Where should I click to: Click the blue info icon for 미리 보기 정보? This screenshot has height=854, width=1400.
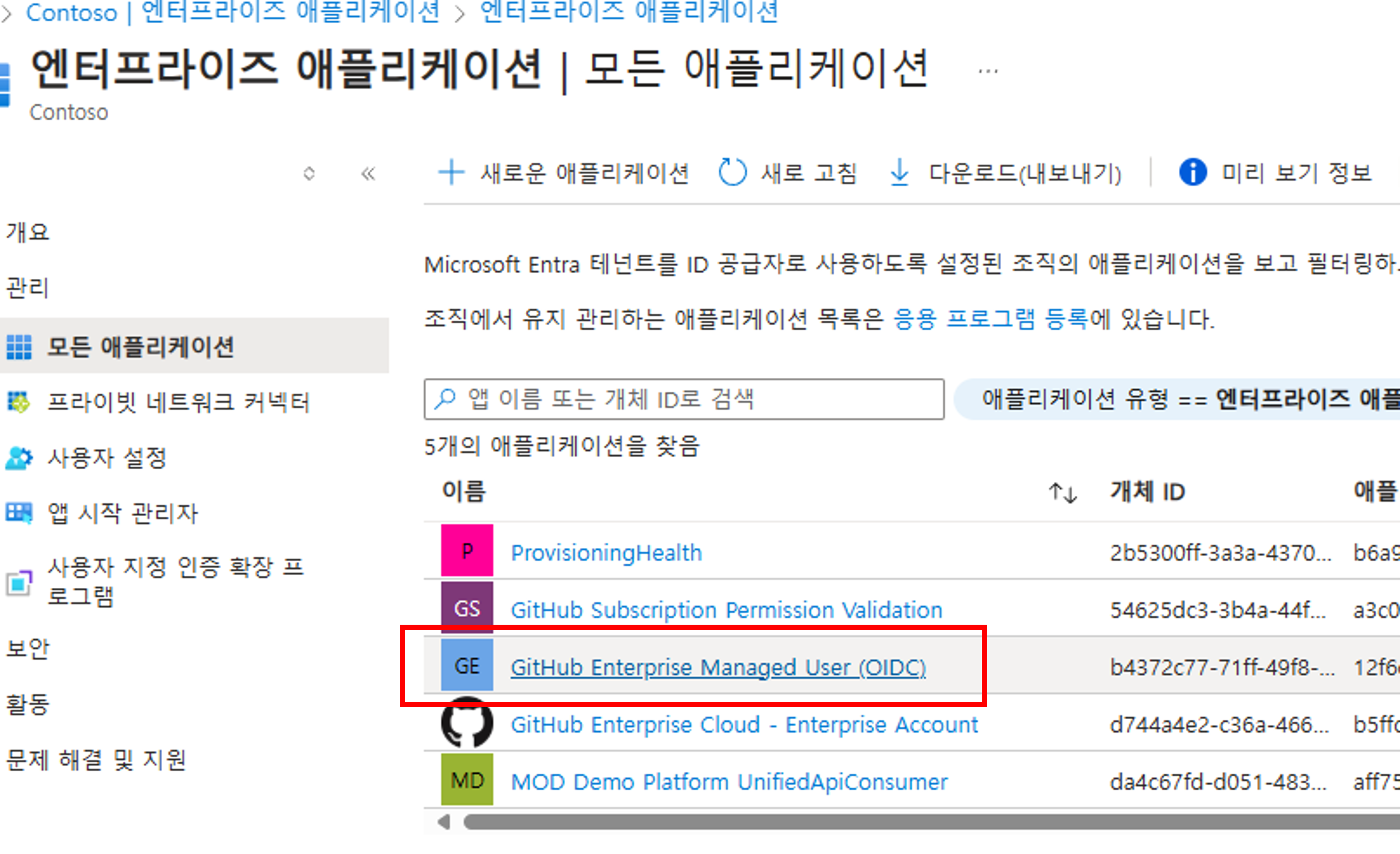(1192, 172)
